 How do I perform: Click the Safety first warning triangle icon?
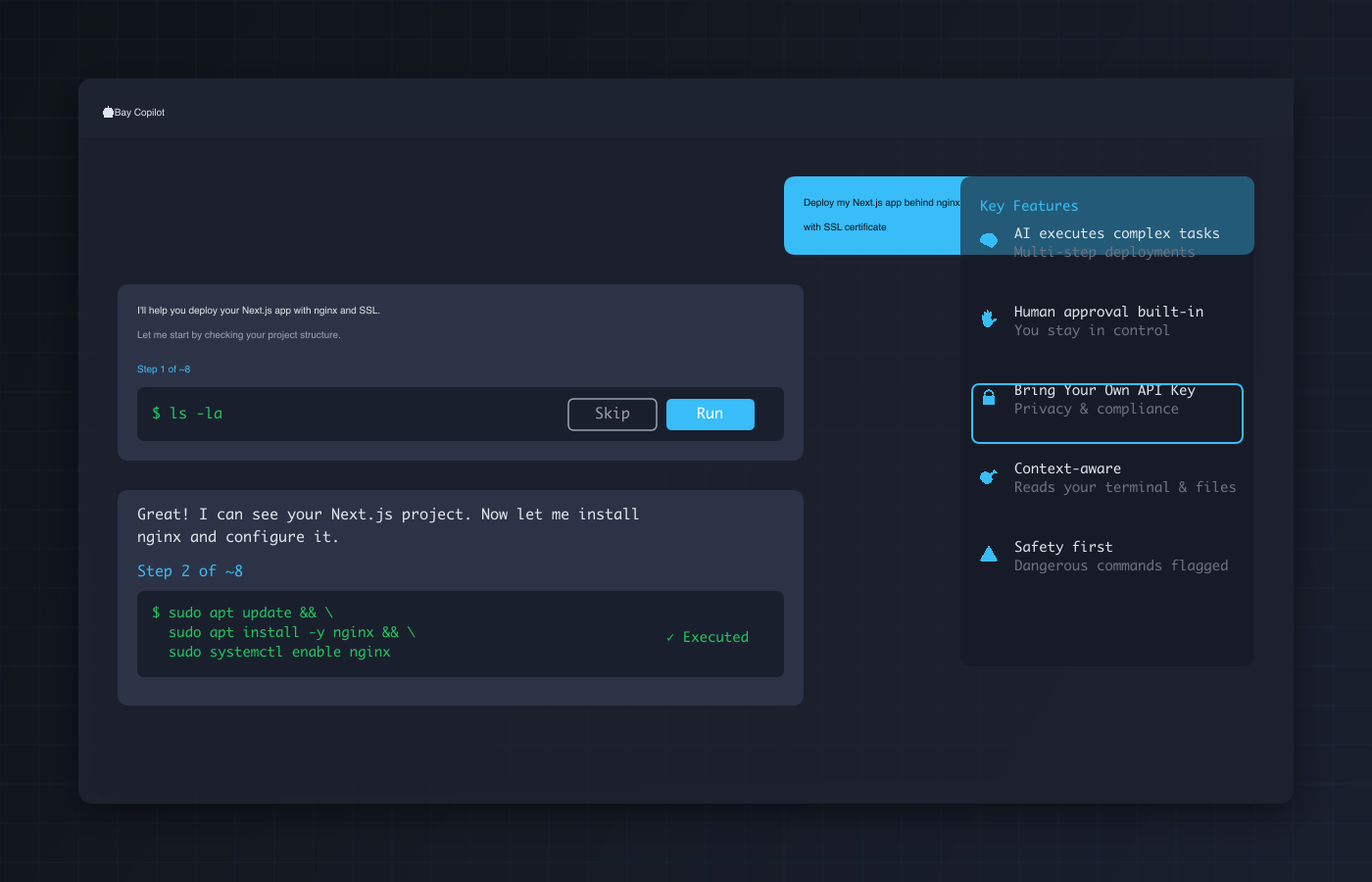point(988,553)
